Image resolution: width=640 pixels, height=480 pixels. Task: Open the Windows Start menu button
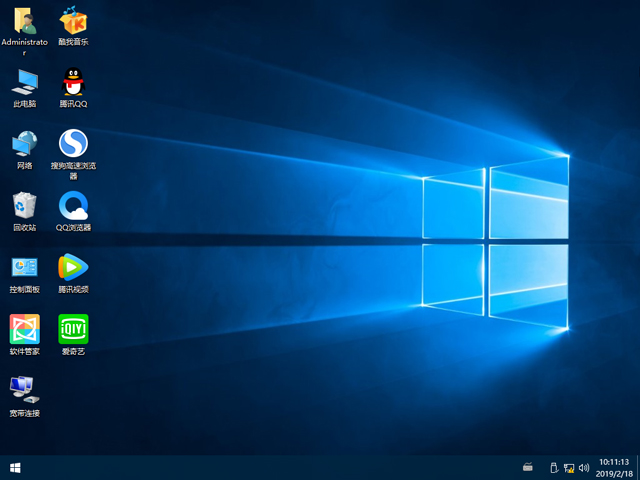pos(15,467)
